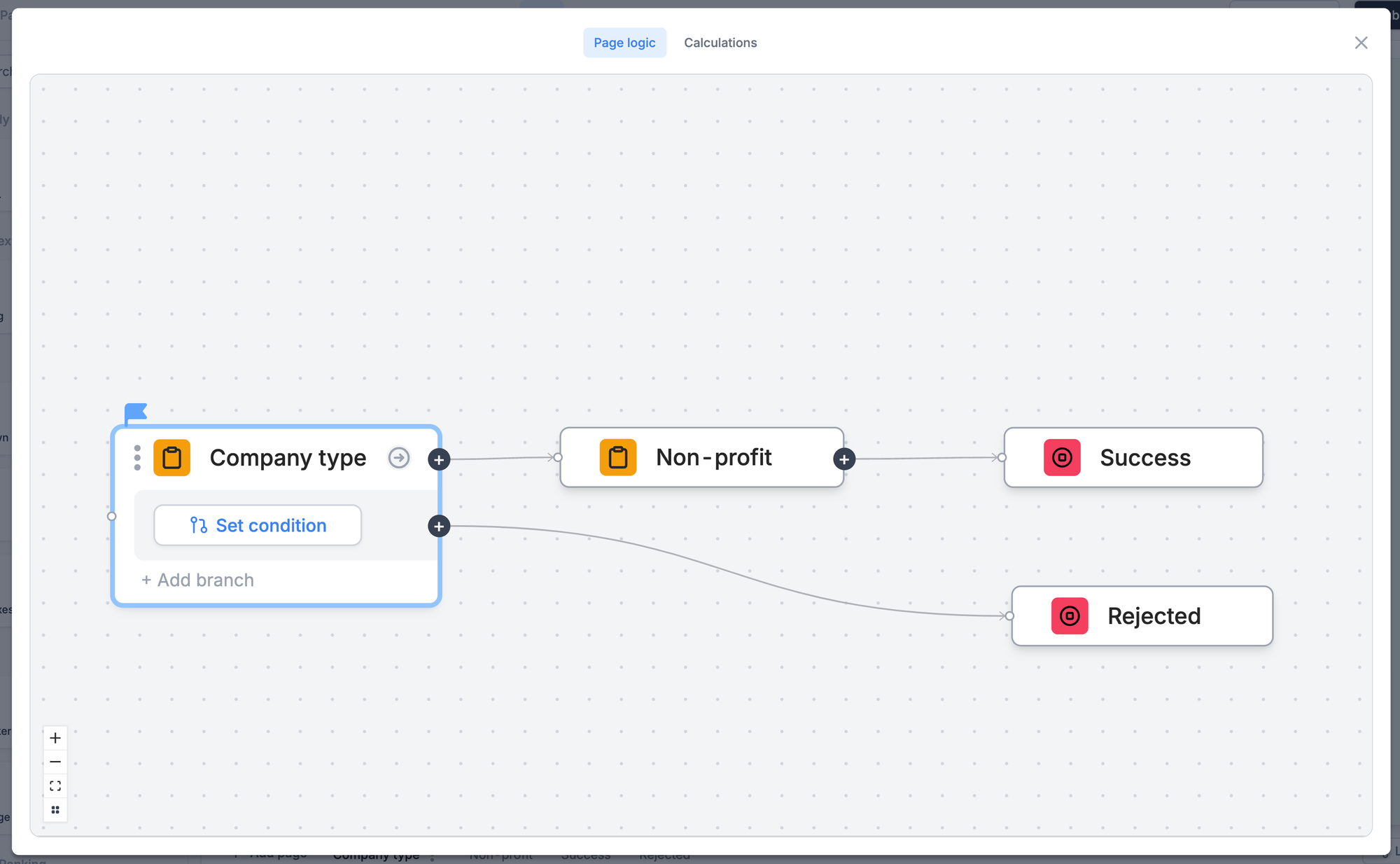
Task: Click the plus connector after Company type
Action: pyautogui.click(x=439, y=458)
